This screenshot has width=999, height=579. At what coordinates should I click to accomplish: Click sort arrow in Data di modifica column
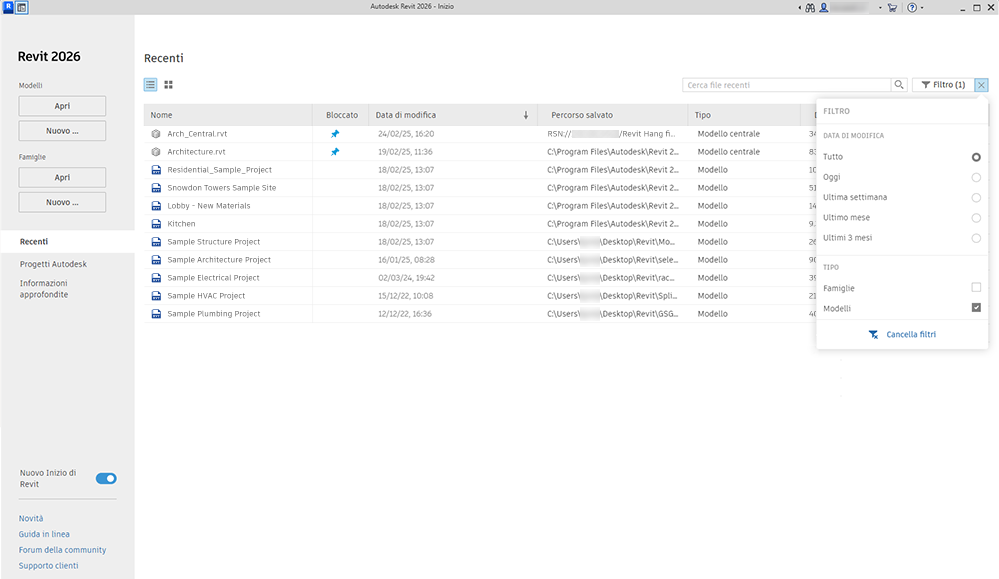click(x=526, y=115)
